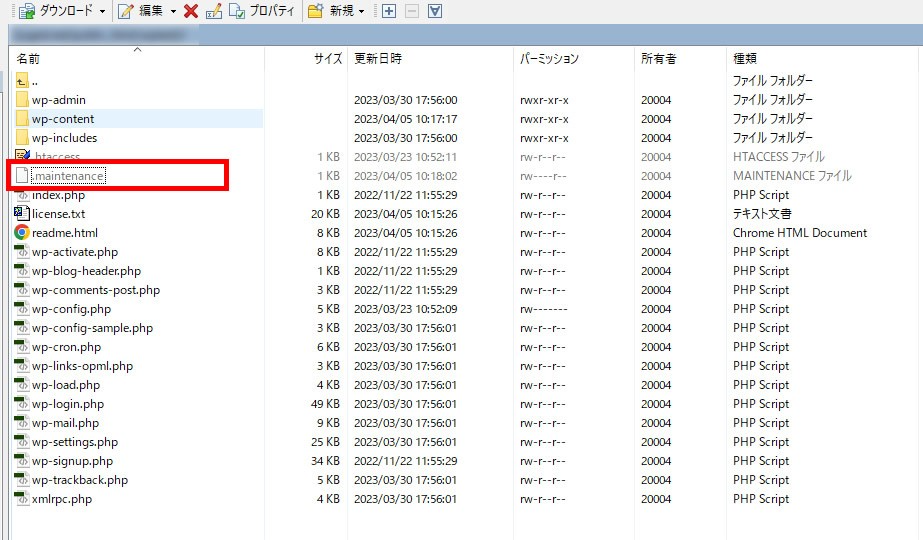The height and width of the screenshot is (540, 923).
Task: Click the 'rwxr-xr-x' permission of wp-admin
Action: point(544,100)
